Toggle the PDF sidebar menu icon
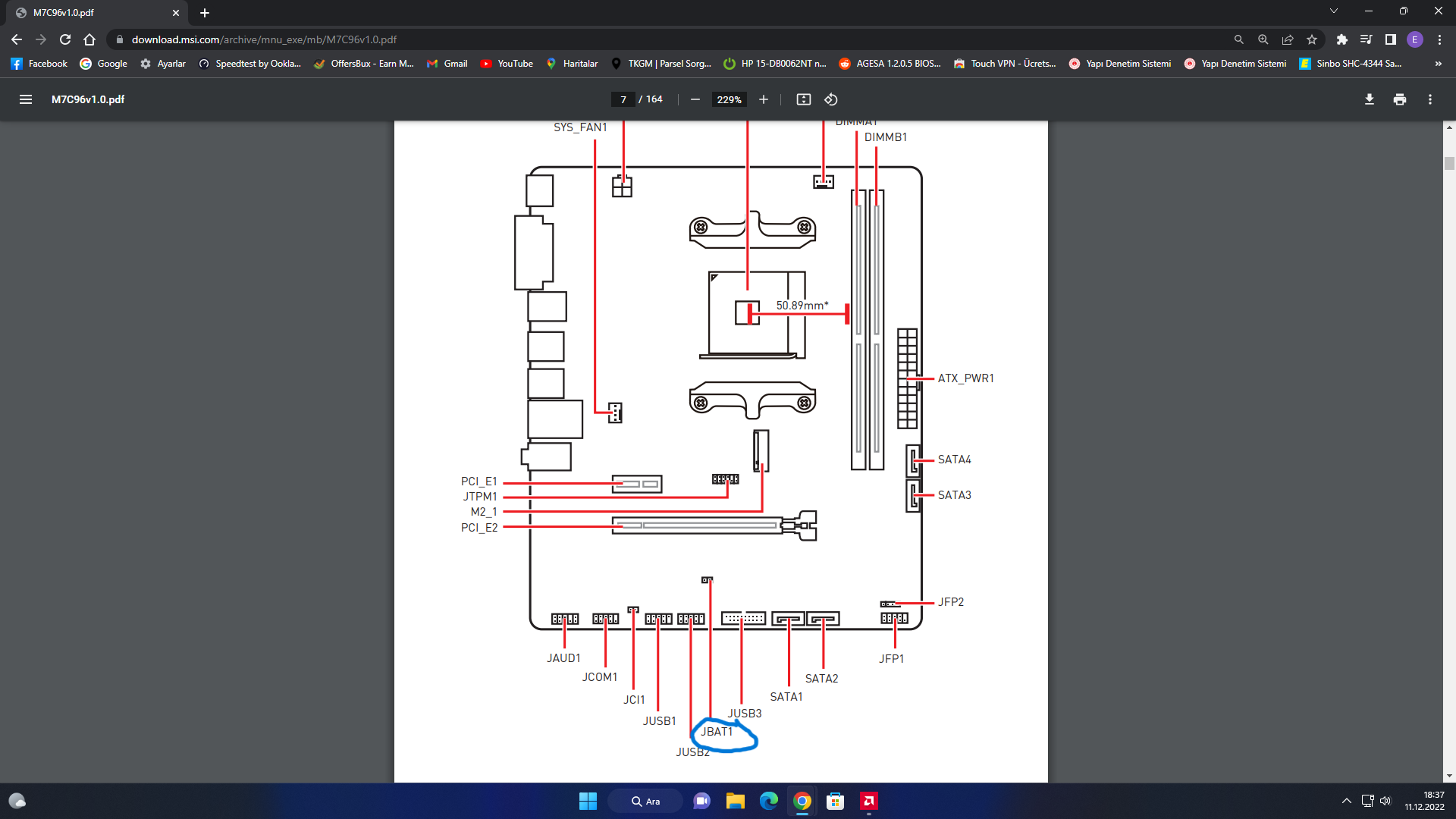The height and width of the screenshot is (819, 1456). [x=26, y=99]
